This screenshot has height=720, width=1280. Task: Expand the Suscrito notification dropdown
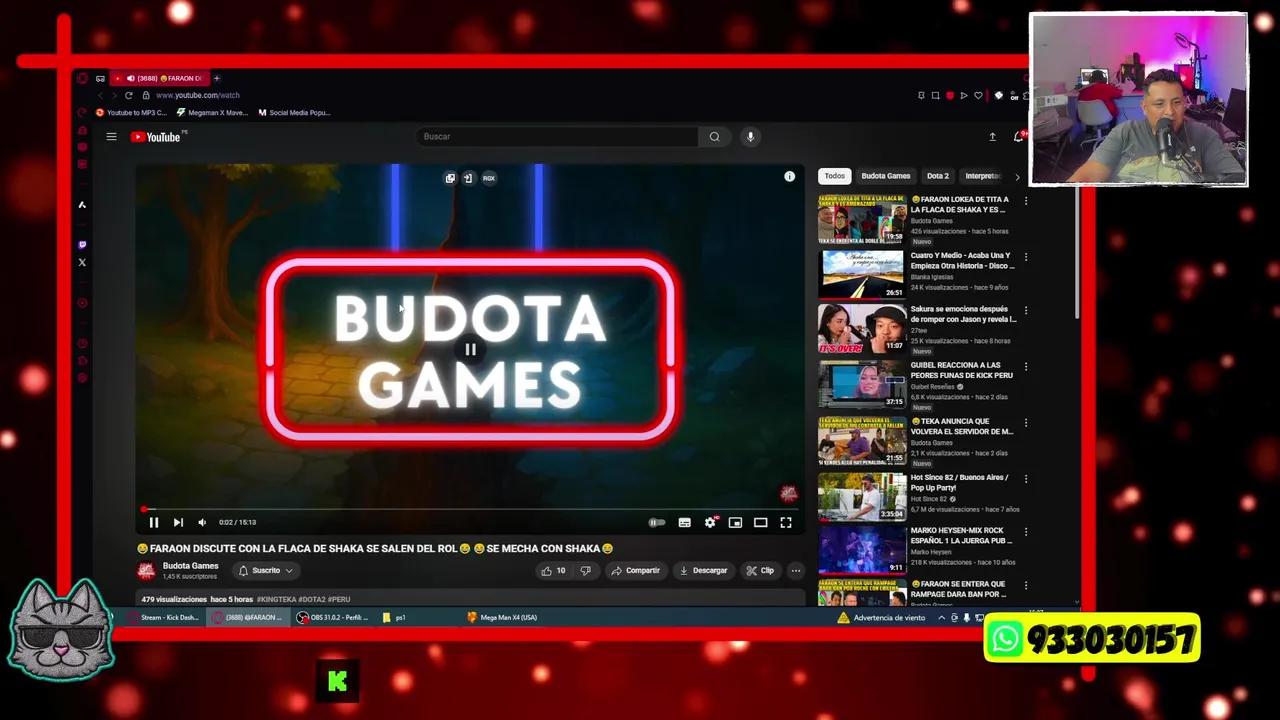coord(266,571)
